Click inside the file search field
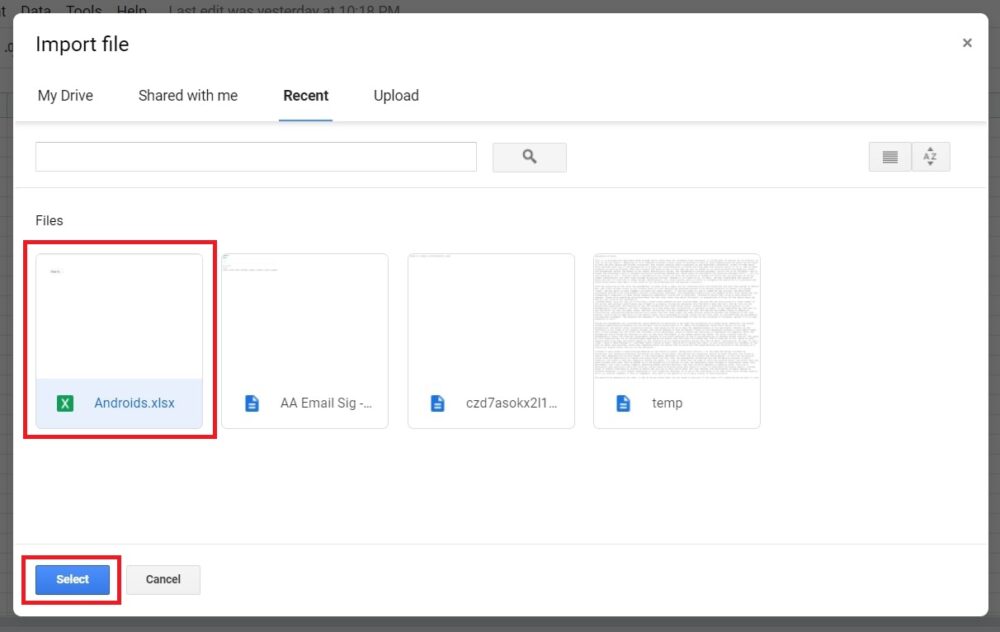Viewport: 1000px width, 632px height. click(x=256, y=157)
